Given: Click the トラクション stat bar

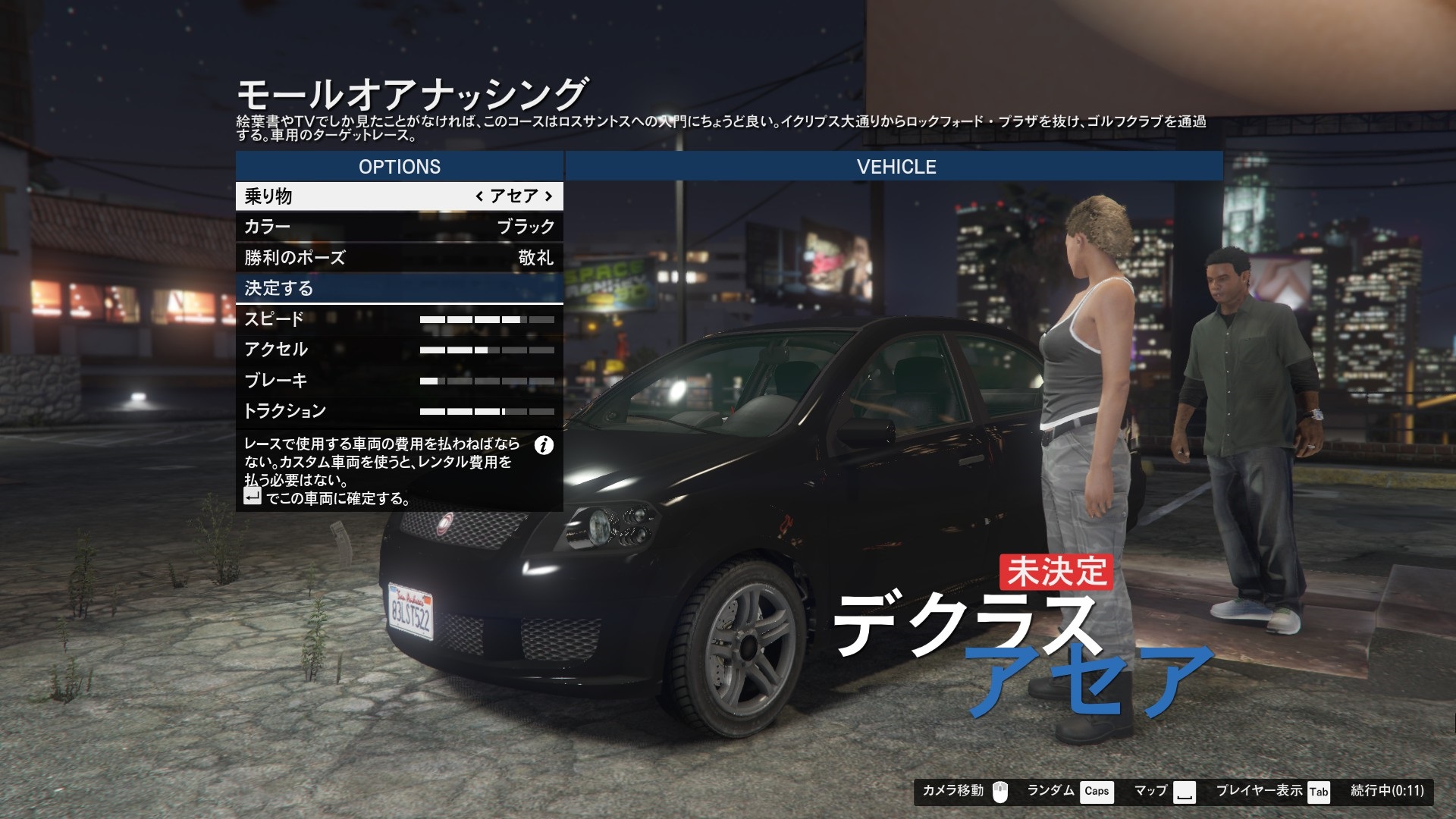Looking at the screenshot, I should (487, 412).
